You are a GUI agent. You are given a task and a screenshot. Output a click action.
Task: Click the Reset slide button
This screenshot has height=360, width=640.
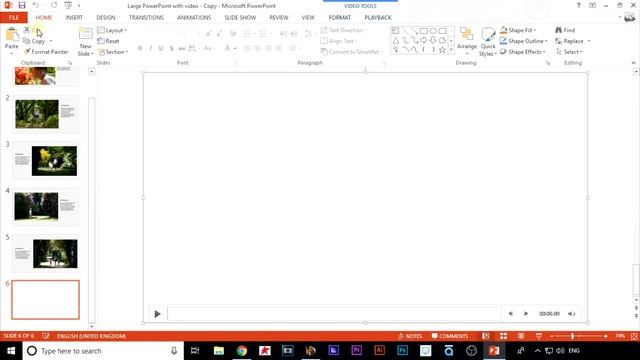click(x=108, y=41)
